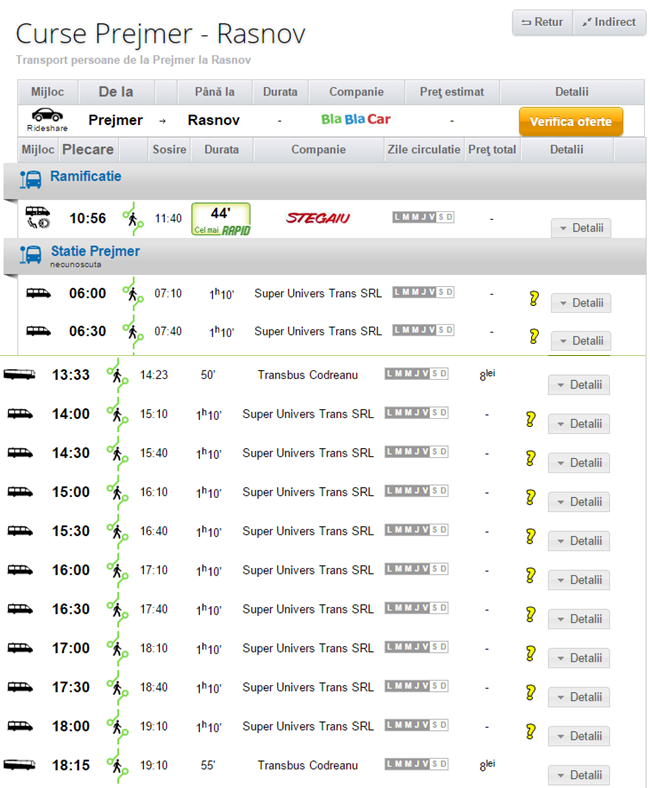Viewport: 650px width, 788px height.
Task: Click the Ramificatie bus station icon
Action: (31, 179)
